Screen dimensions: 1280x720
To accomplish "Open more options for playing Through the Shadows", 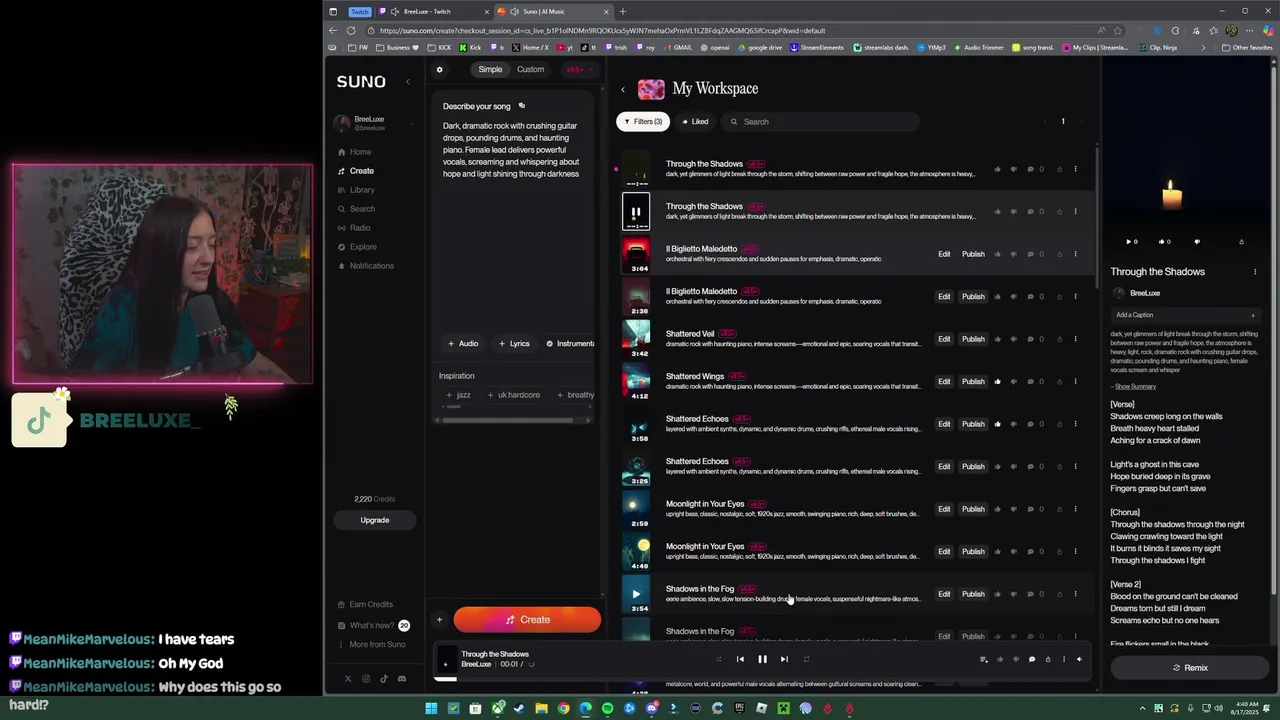I will [x=1076, y=212].
